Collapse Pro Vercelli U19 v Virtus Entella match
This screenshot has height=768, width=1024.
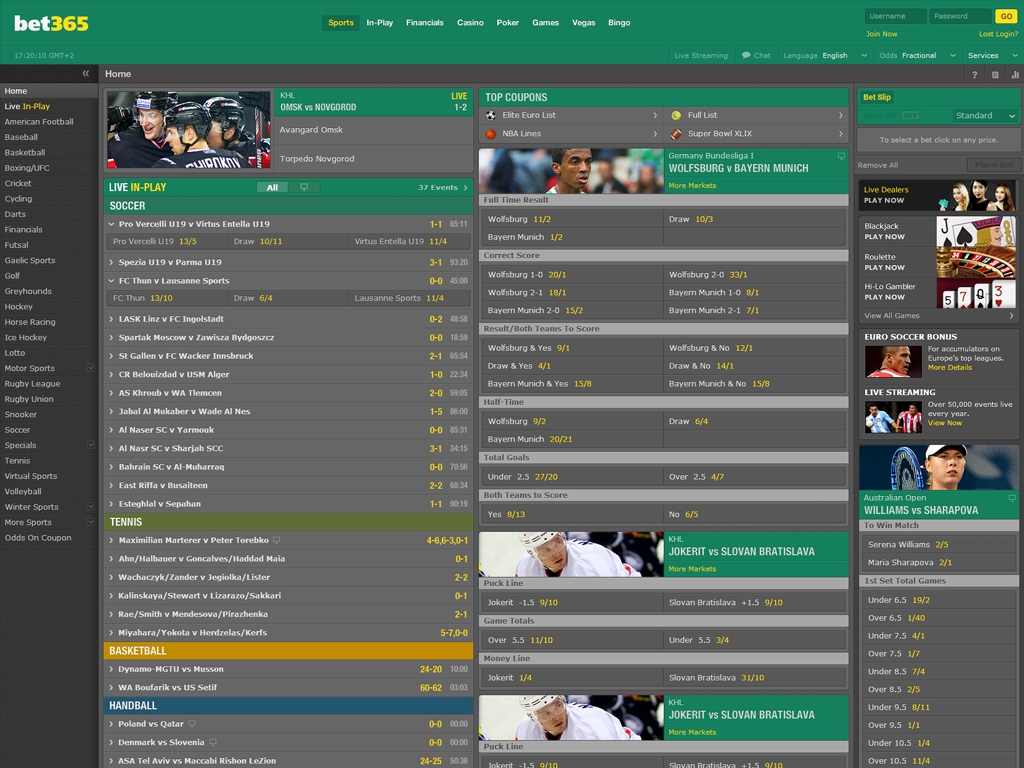click(111, 224)
